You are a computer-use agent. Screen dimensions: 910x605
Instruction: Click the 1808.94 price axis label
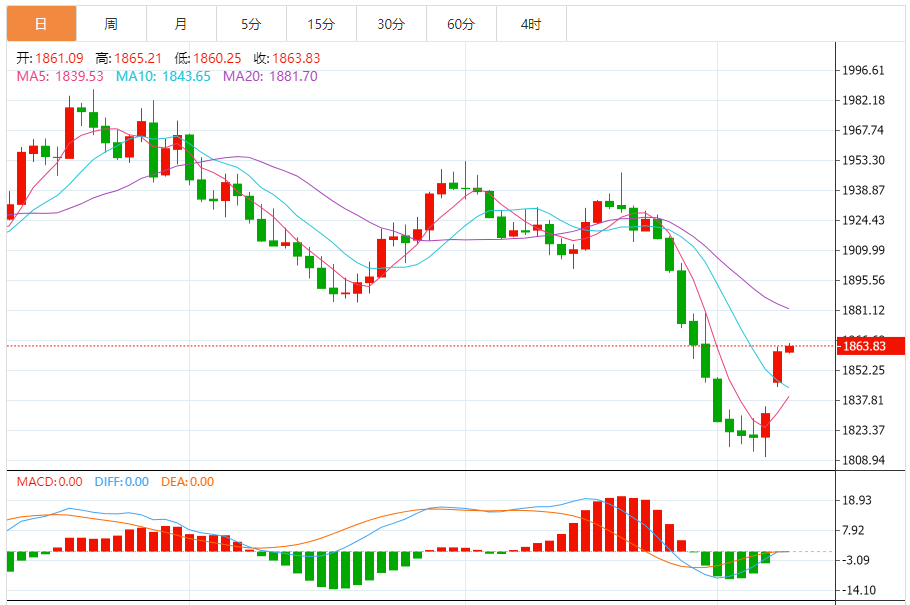point(864,460)
